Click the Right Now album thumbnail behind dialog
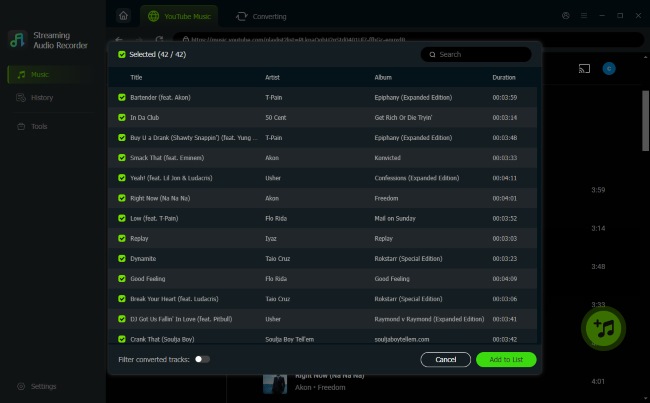This screenshot has height=403, width=650. tap(275, 384)
